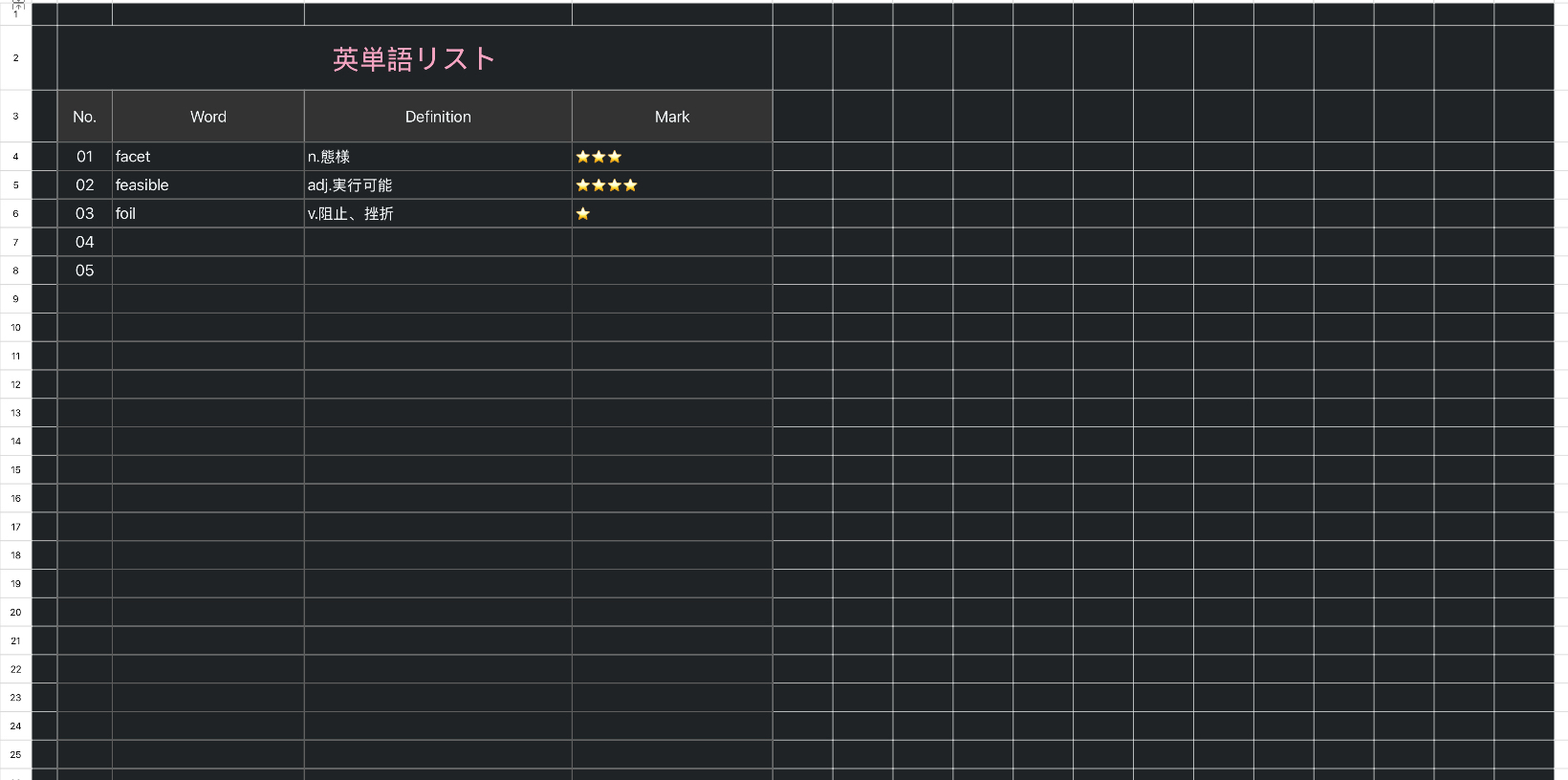1568x780 pixels.
Task: Select row header 22
Action: 15,669
